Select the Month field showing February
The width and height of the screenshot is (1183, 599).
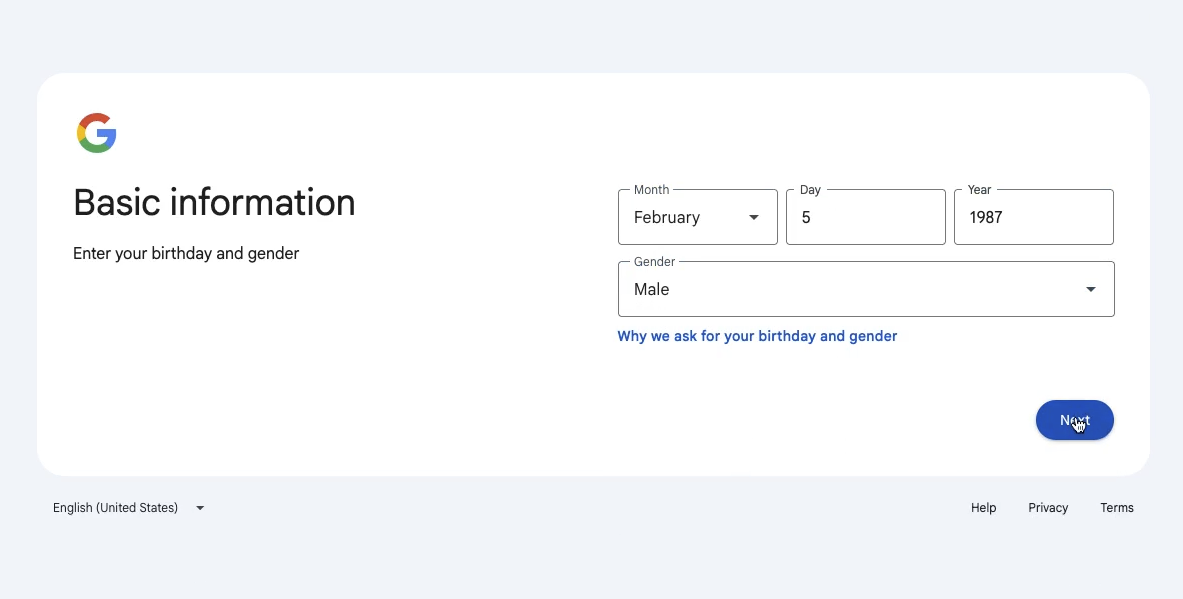698,217
